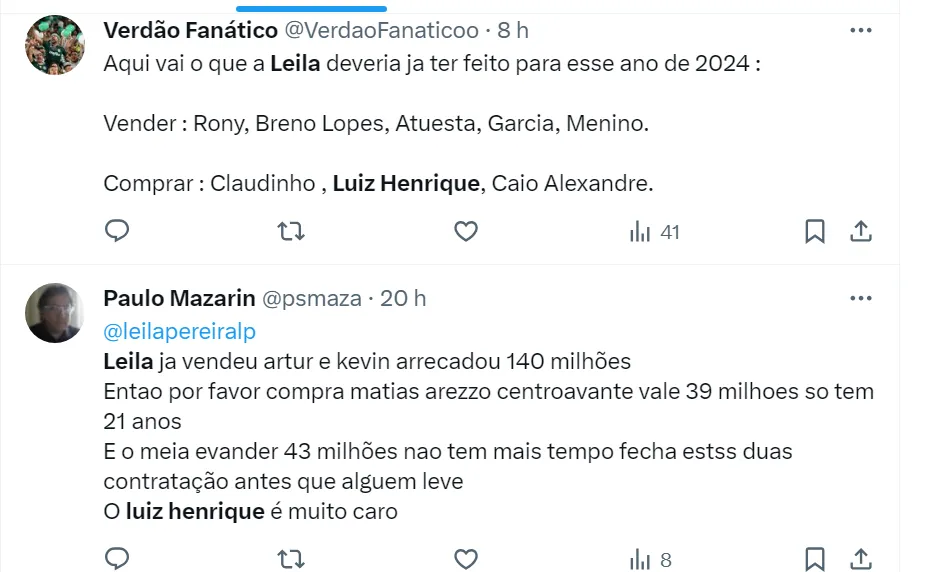The width and height of the screenshot is (933, 572).
Task: Bookmark Paulo Mazarin's tweet
Action: point(815,557)
